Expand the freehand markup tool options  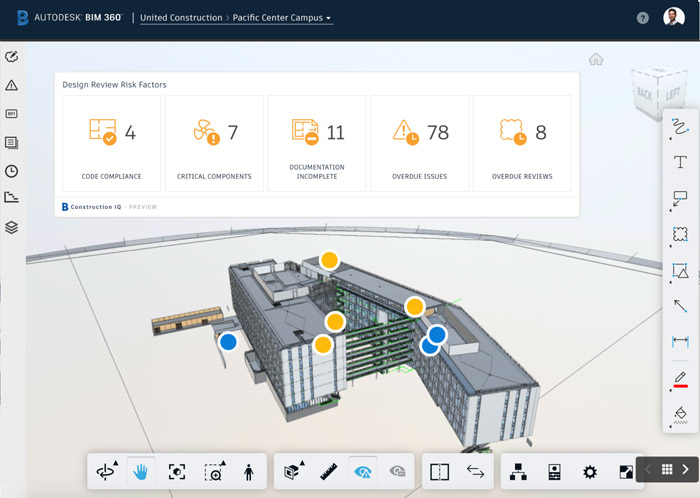(680, 126)
